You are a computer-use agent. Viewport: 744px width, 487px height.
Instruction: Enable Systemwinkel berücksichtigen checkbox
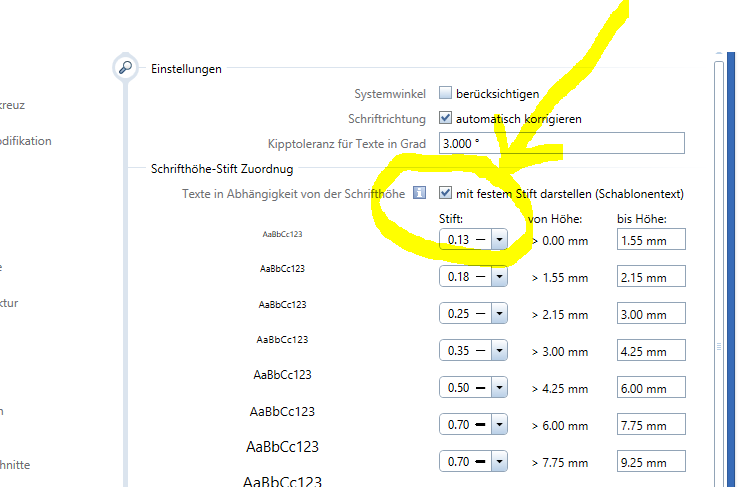tap(446, 93)
